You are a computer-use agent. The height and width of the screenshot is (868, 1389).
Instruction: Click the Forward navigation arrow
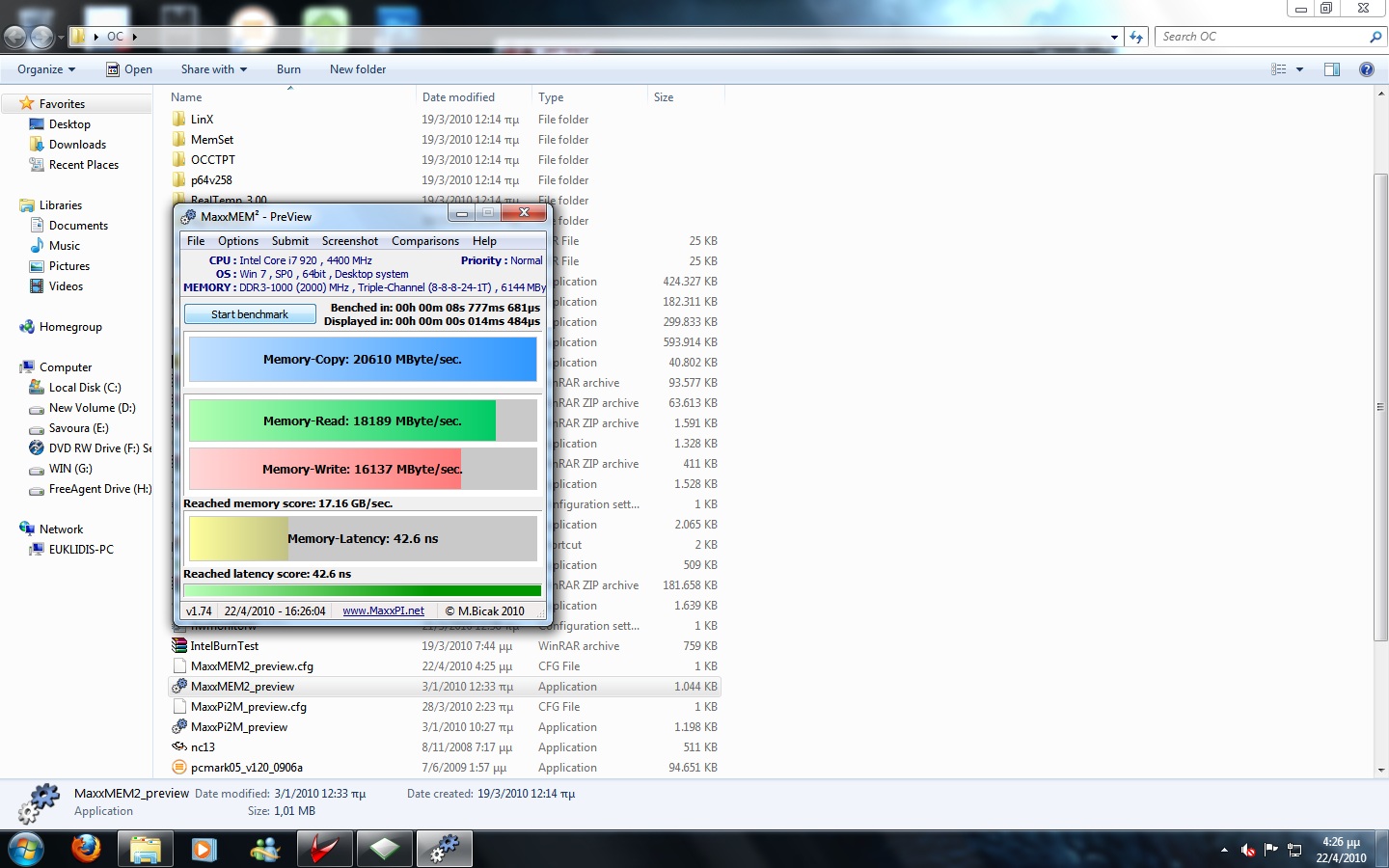pos(41,37)
